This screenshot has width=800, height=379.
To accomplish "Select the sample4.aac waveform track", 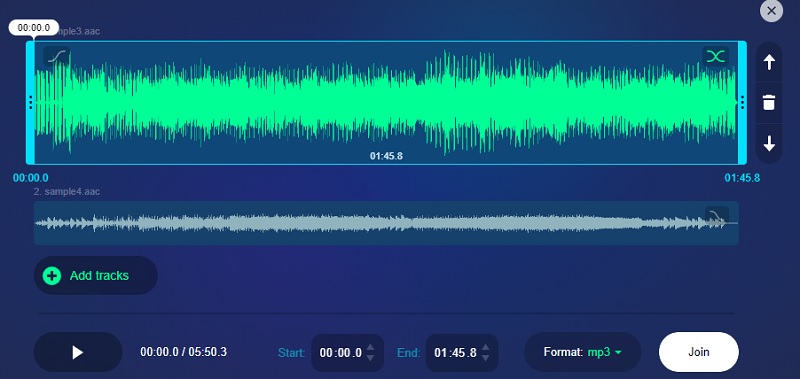I will click(x=386, y=223).
